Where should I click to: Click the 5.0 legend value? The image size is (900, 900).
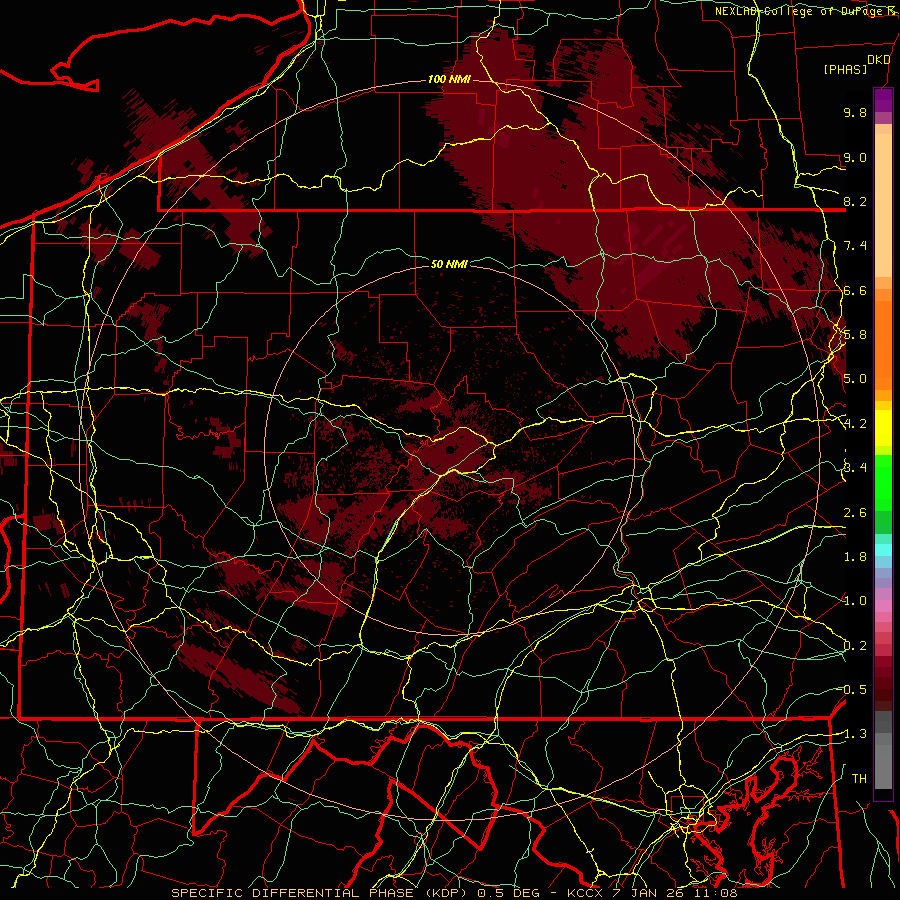click(x=855, y=379)
